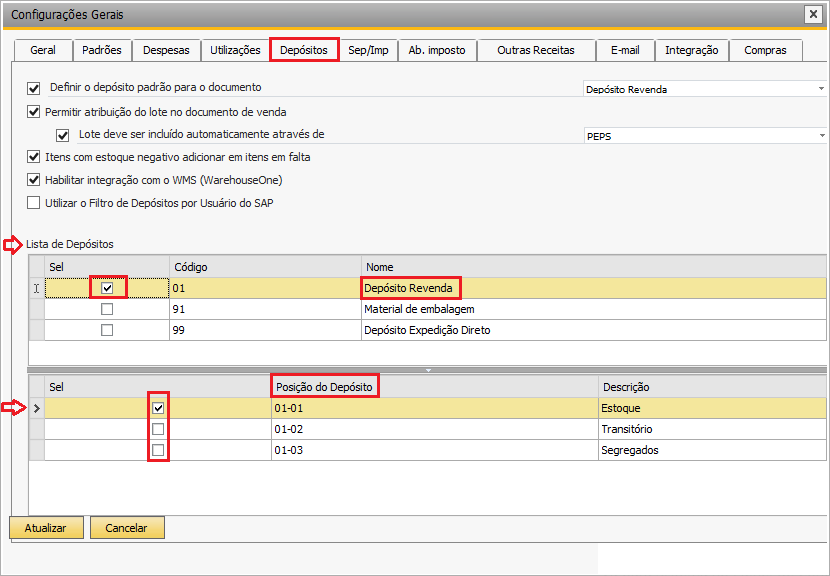Click the row selector for code 91

tap(37, 309)
